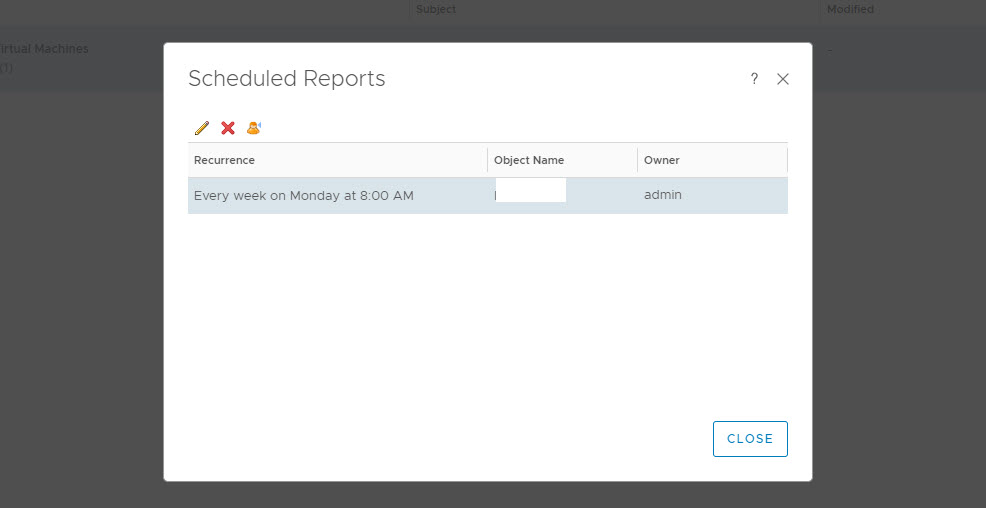
Task: Click the empty area below the schedule row
Action: click(487, 310)
